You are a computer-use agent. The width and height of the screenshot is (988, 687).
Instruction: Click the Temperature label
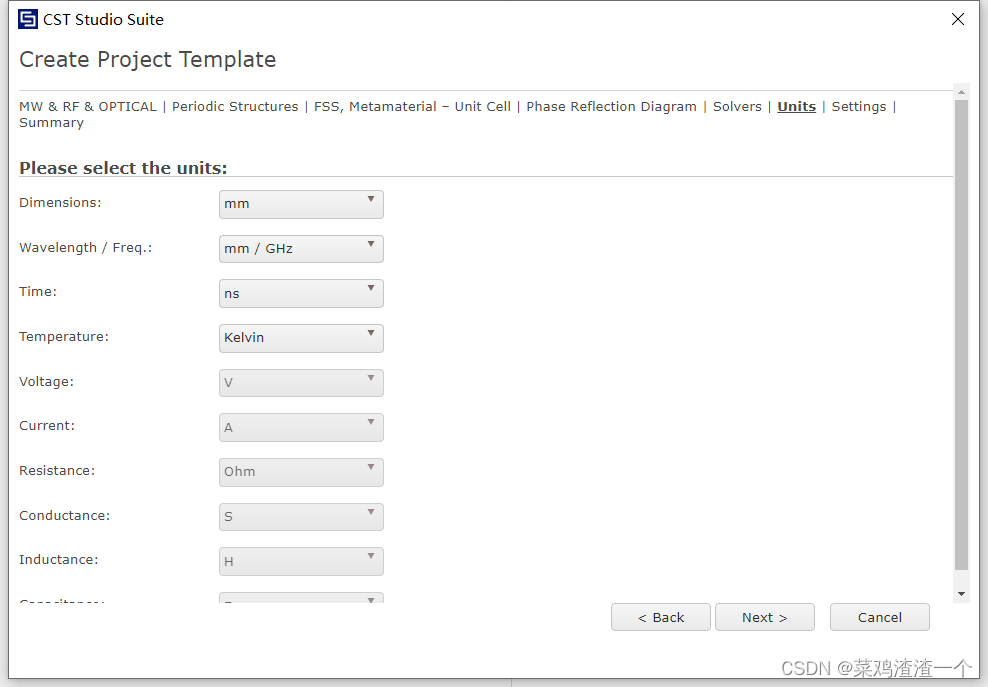pos(64,337)
